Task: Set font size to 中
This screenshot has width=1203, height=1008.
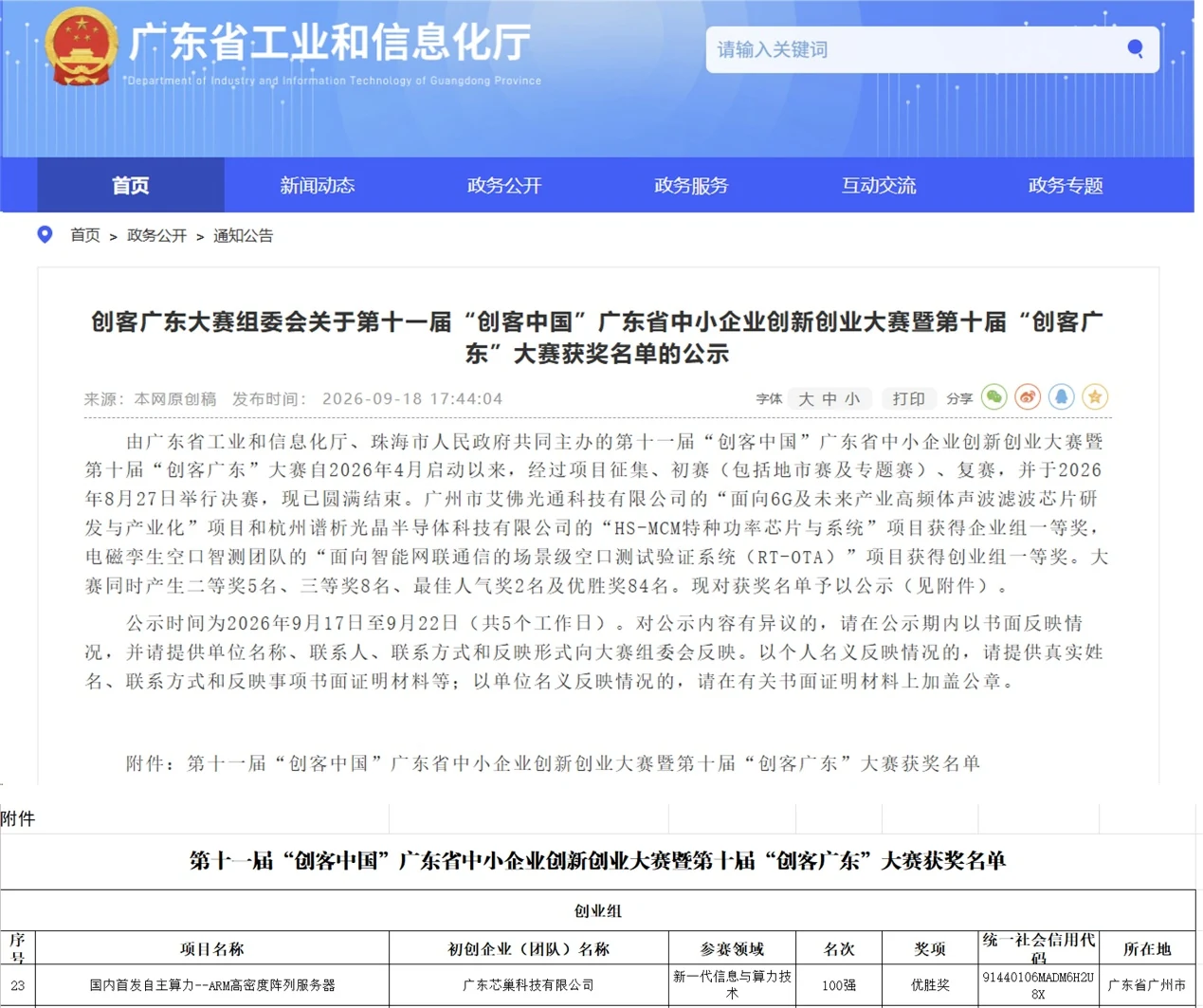Action: tap(829, 399)
